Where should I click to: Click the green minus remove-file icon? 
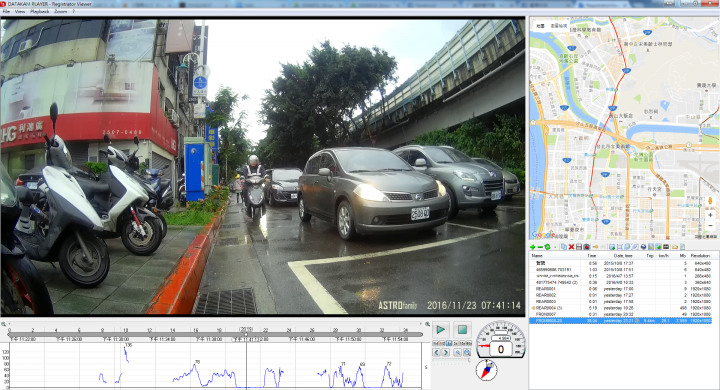pos(540,247)
